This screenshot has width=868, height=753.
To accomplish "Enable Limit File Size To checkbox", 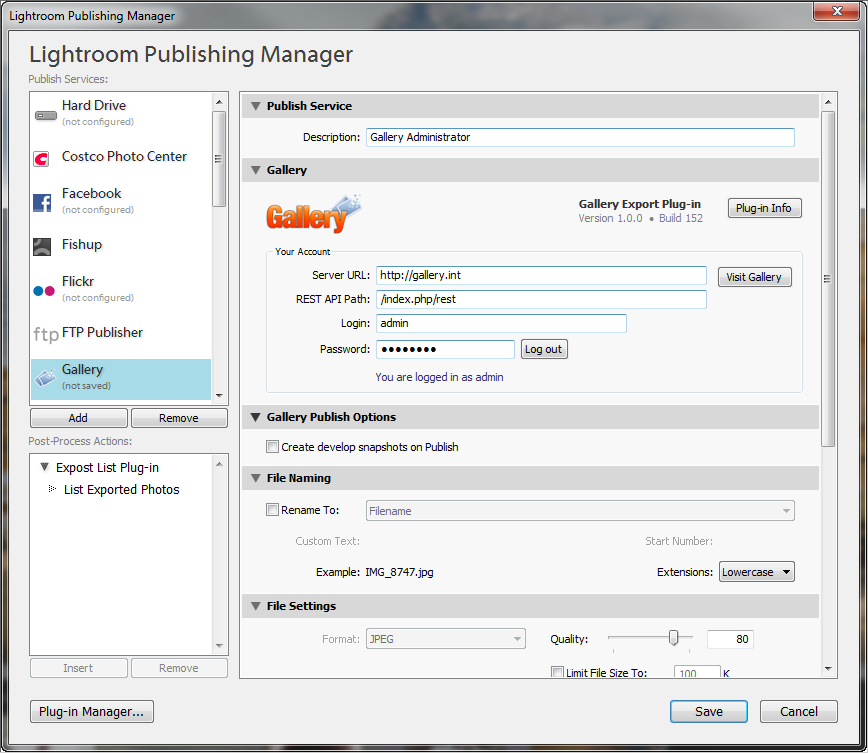I will coord(557,672).
